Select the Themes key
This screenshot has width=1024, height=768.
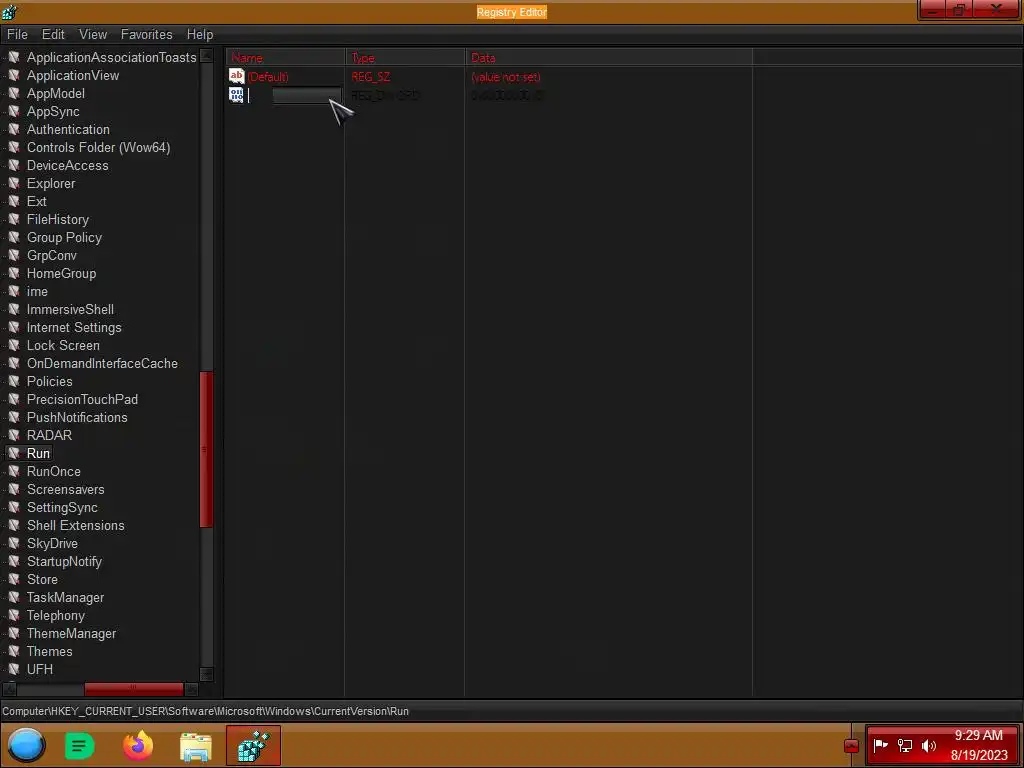[x=50, y=651]
